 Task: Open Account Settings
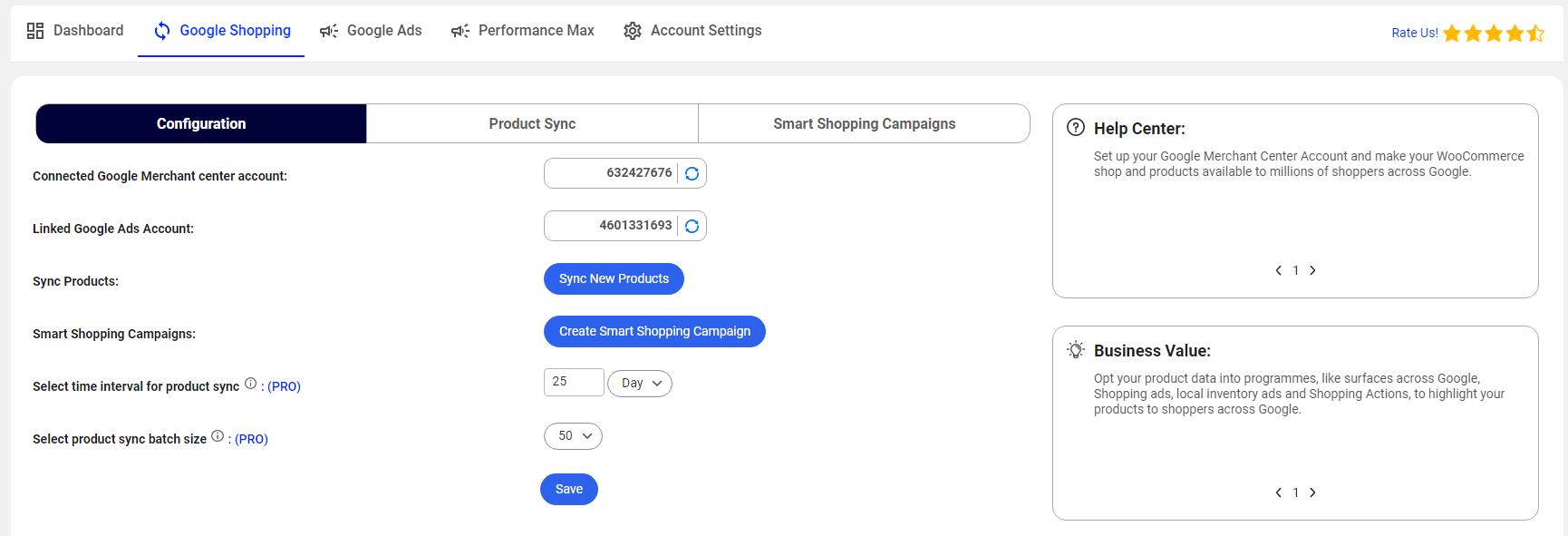coord(692,31)
